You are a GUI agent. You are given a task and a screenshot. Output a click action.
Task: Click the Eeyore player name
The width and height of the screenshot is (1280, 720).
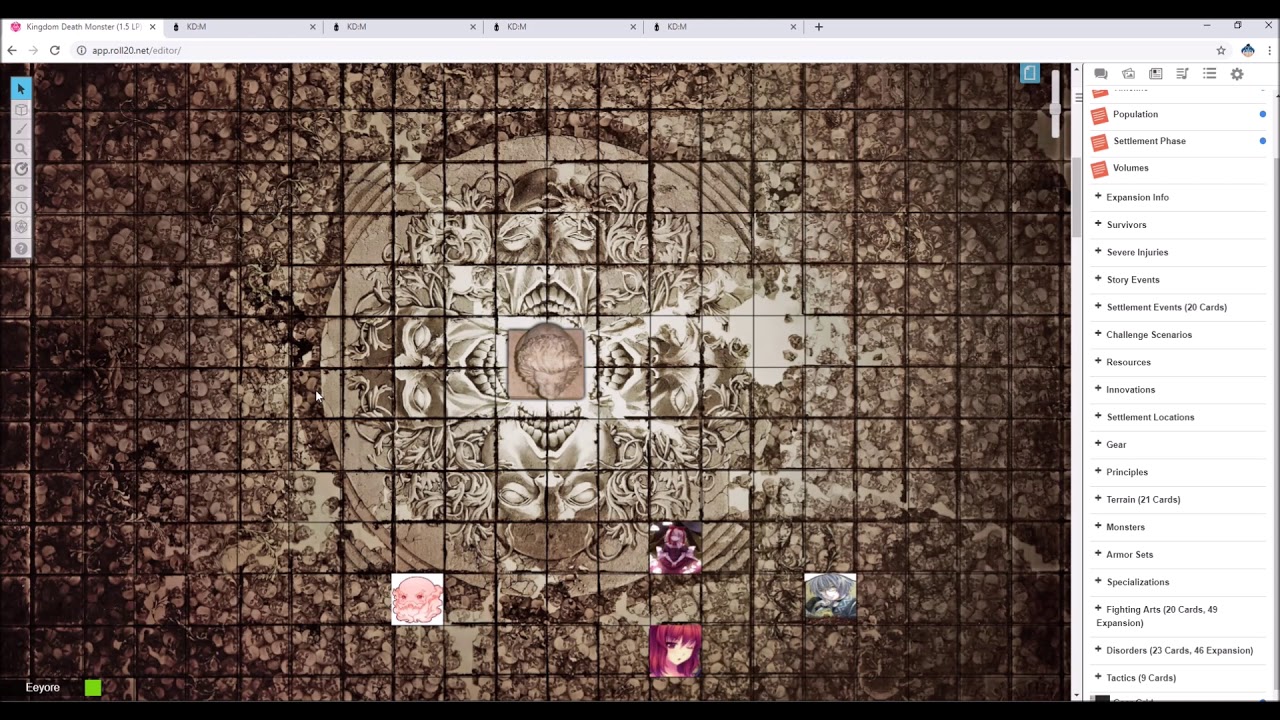pyautogui.click(x=43, y=688)
